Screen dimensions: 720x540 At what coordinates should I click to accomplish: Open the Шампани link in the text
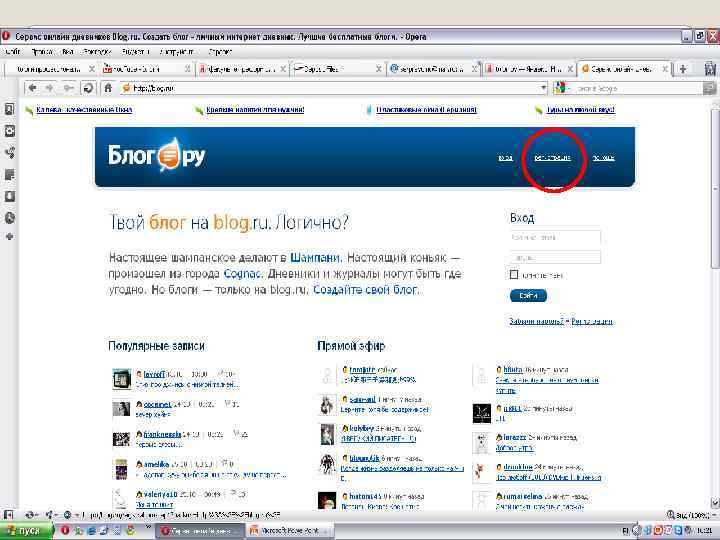316,258
